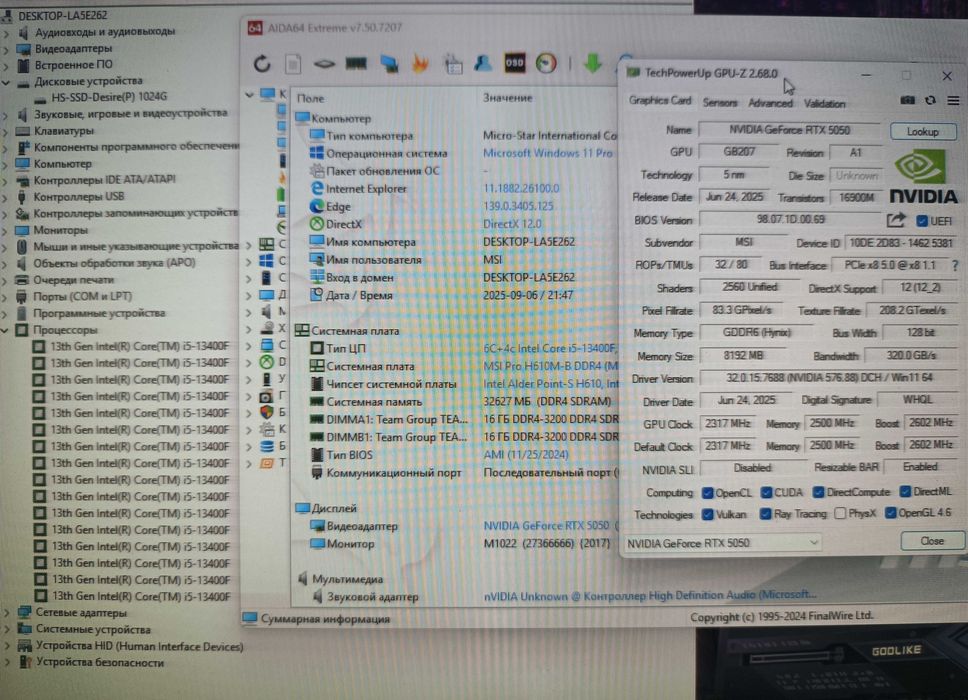This screenshot has width=968, height=700.
Task: Collapse the top computer node in AIDA64 tree
Action: (249, 94)
